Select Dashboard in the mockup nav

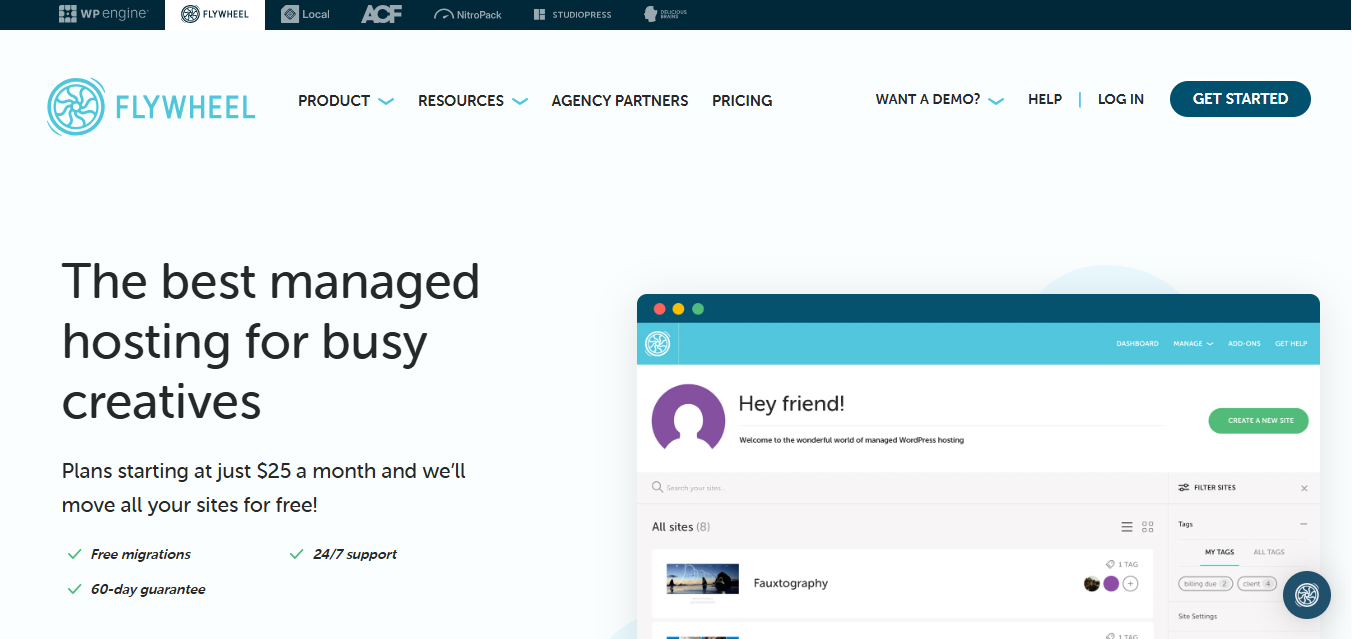[1137, 344]
